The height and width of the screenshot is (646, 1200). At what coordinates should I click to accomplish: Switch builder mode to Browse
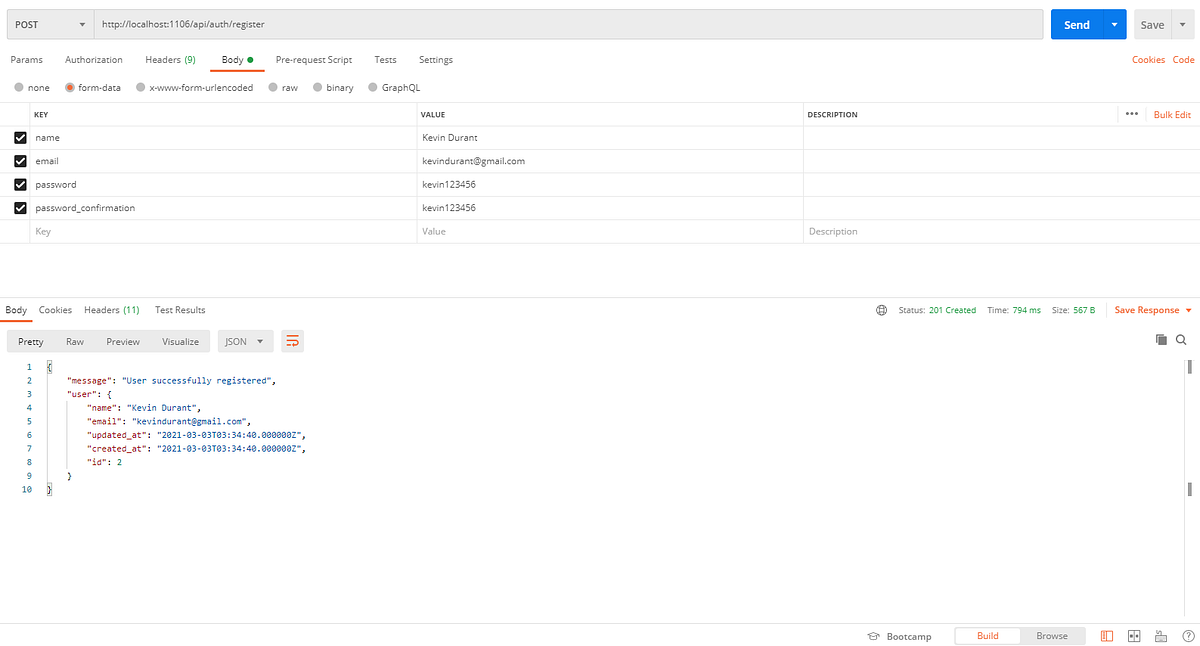pyautogui.click(x=1052, y=636)
